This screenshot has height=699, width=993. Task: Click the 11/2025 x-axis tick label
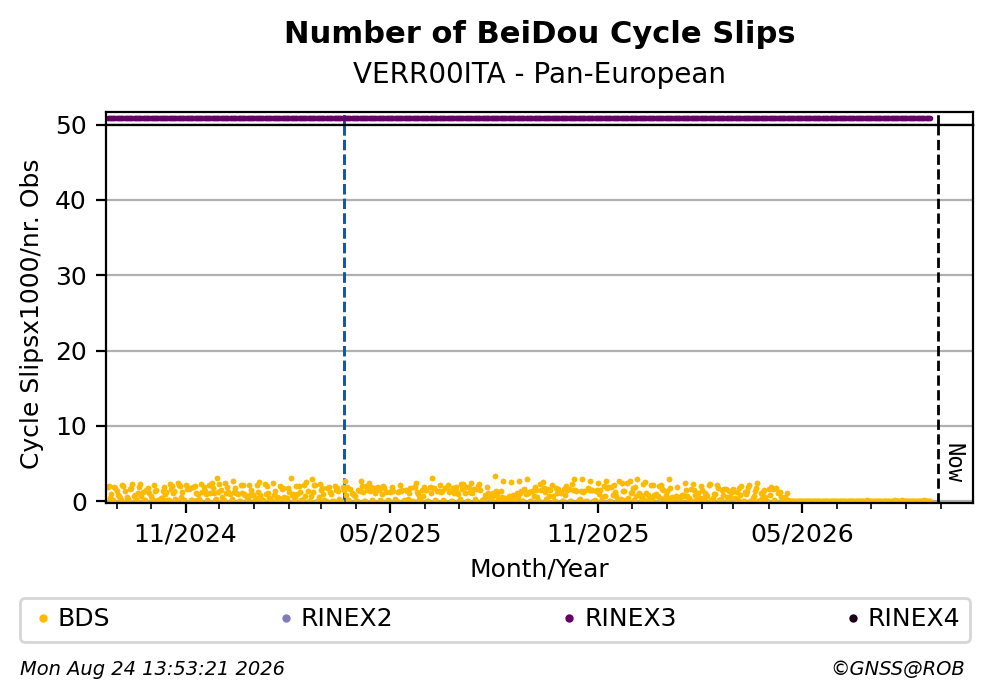(x=598, y=534)
